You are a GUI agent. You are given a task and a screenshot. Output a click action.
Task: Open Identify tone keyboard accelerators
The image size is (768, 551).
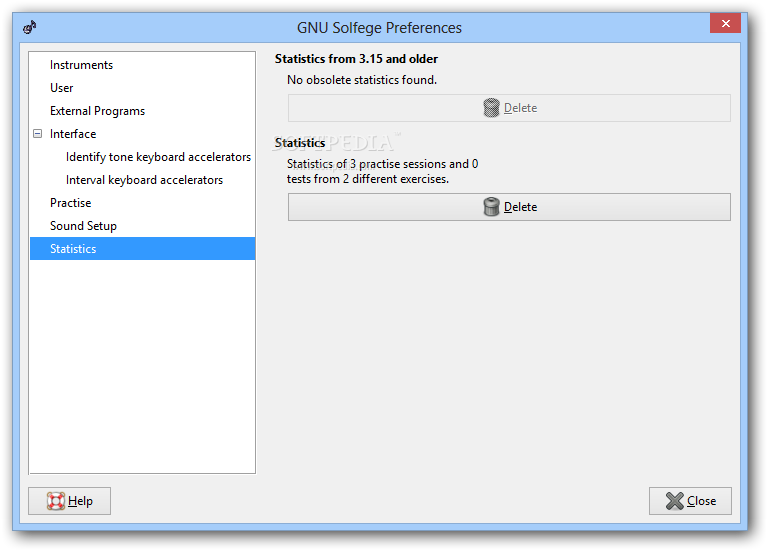[x=158, y=157]
